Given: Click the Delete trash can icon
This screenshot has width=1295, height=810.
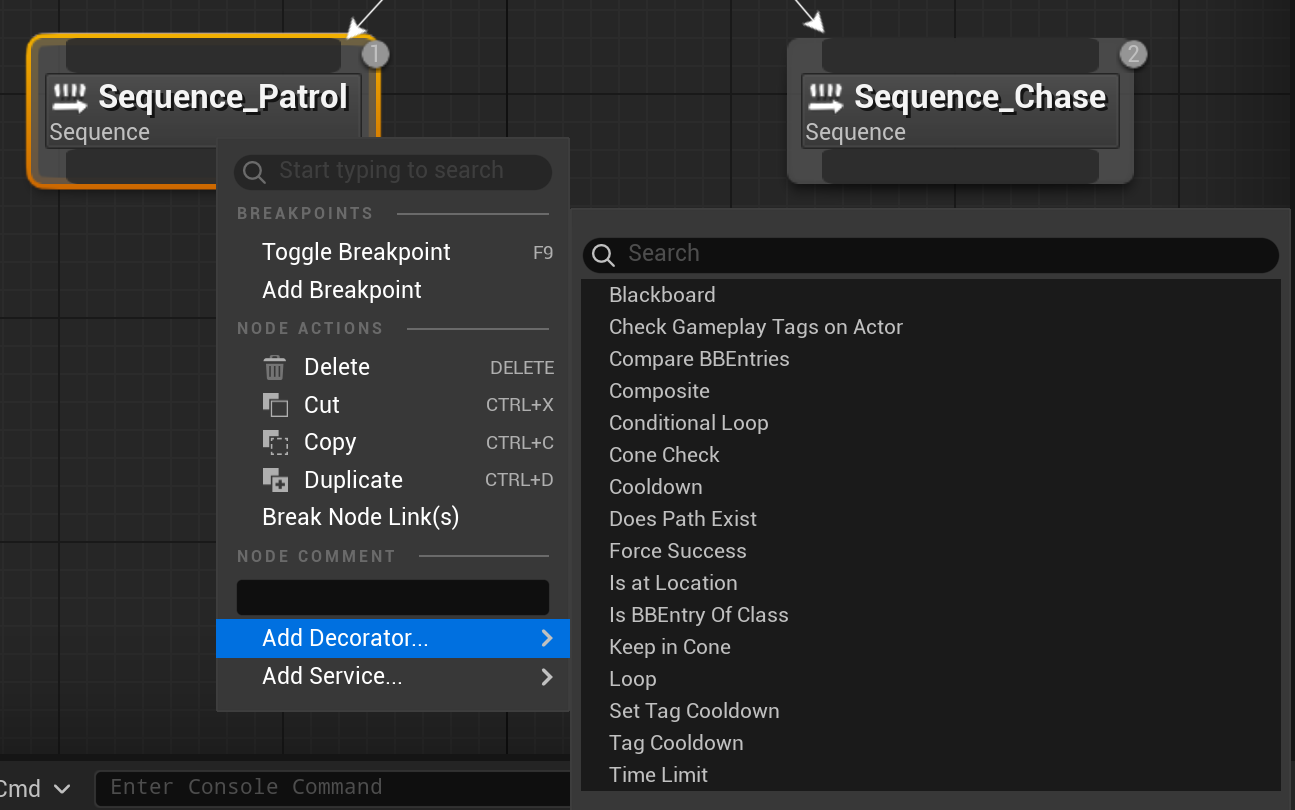Looking at the screenshot, I should (275, 368).
